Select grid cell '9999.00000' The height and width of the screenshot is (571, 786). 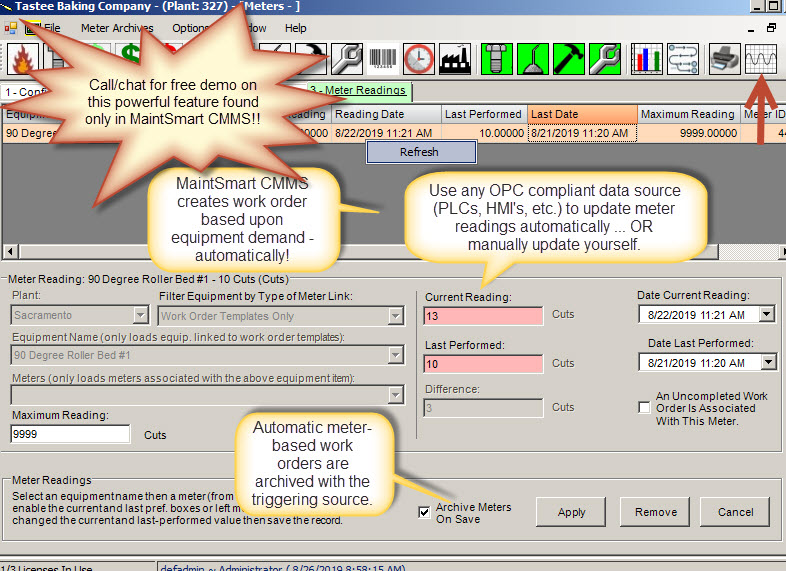[x=688, y=133]
